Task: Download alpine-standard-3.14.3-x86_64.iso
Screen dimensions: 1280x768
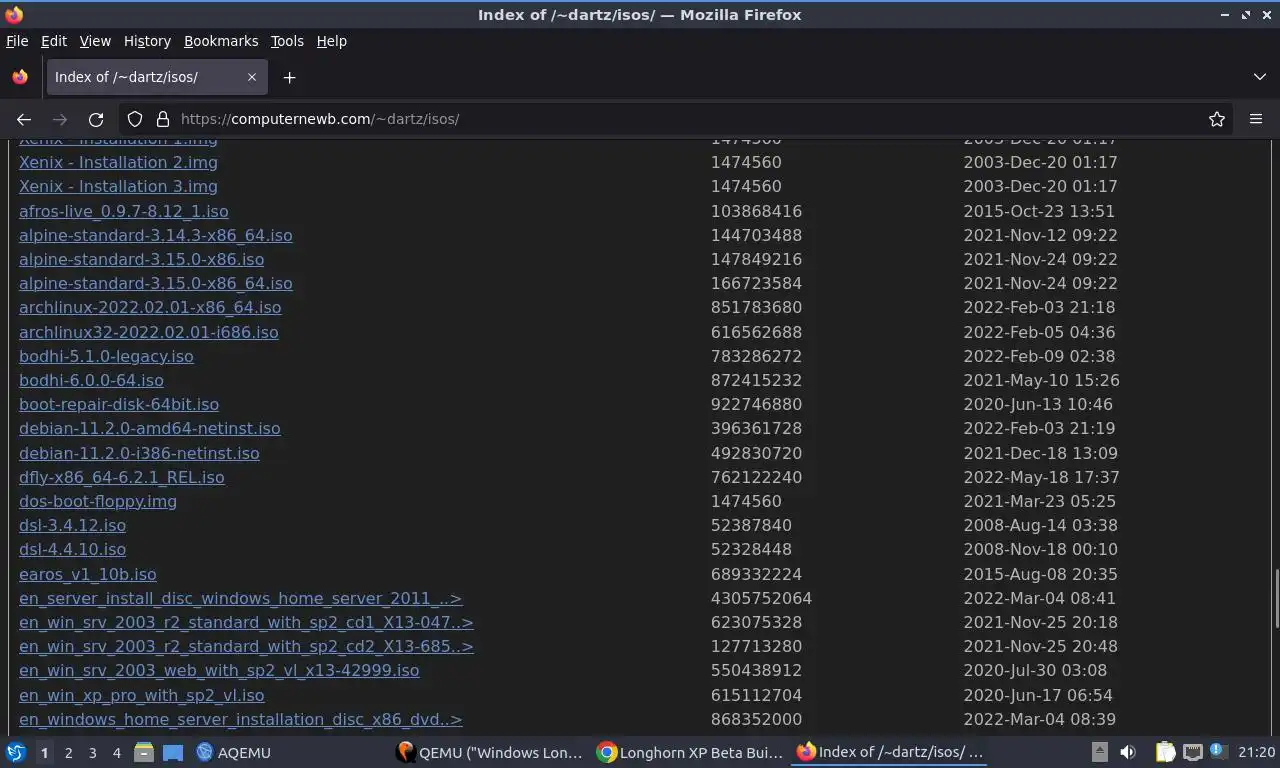Action: click(156, 235)
